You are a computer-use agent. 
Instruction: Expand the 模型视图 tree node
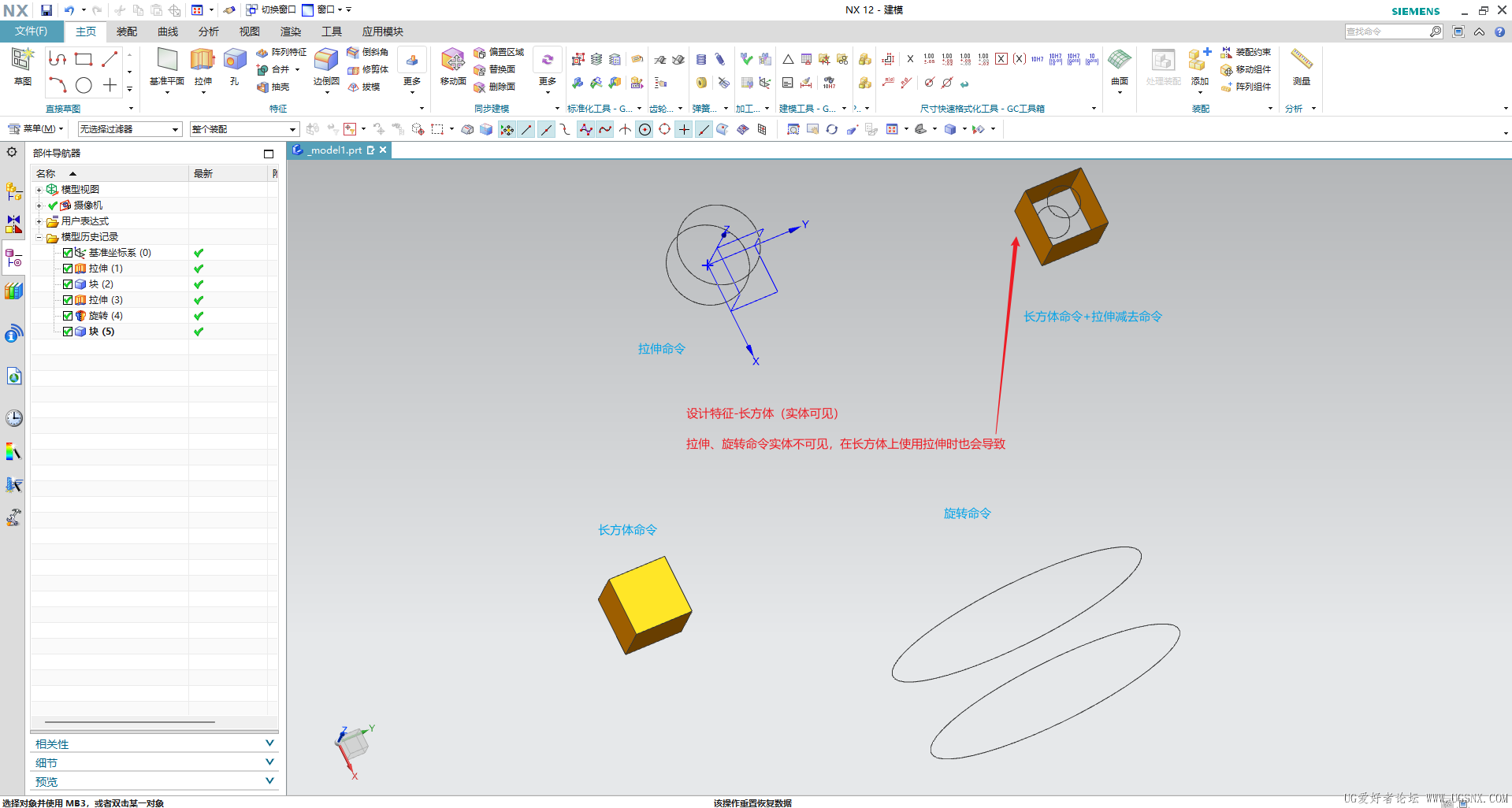click(x=39, y=189)
